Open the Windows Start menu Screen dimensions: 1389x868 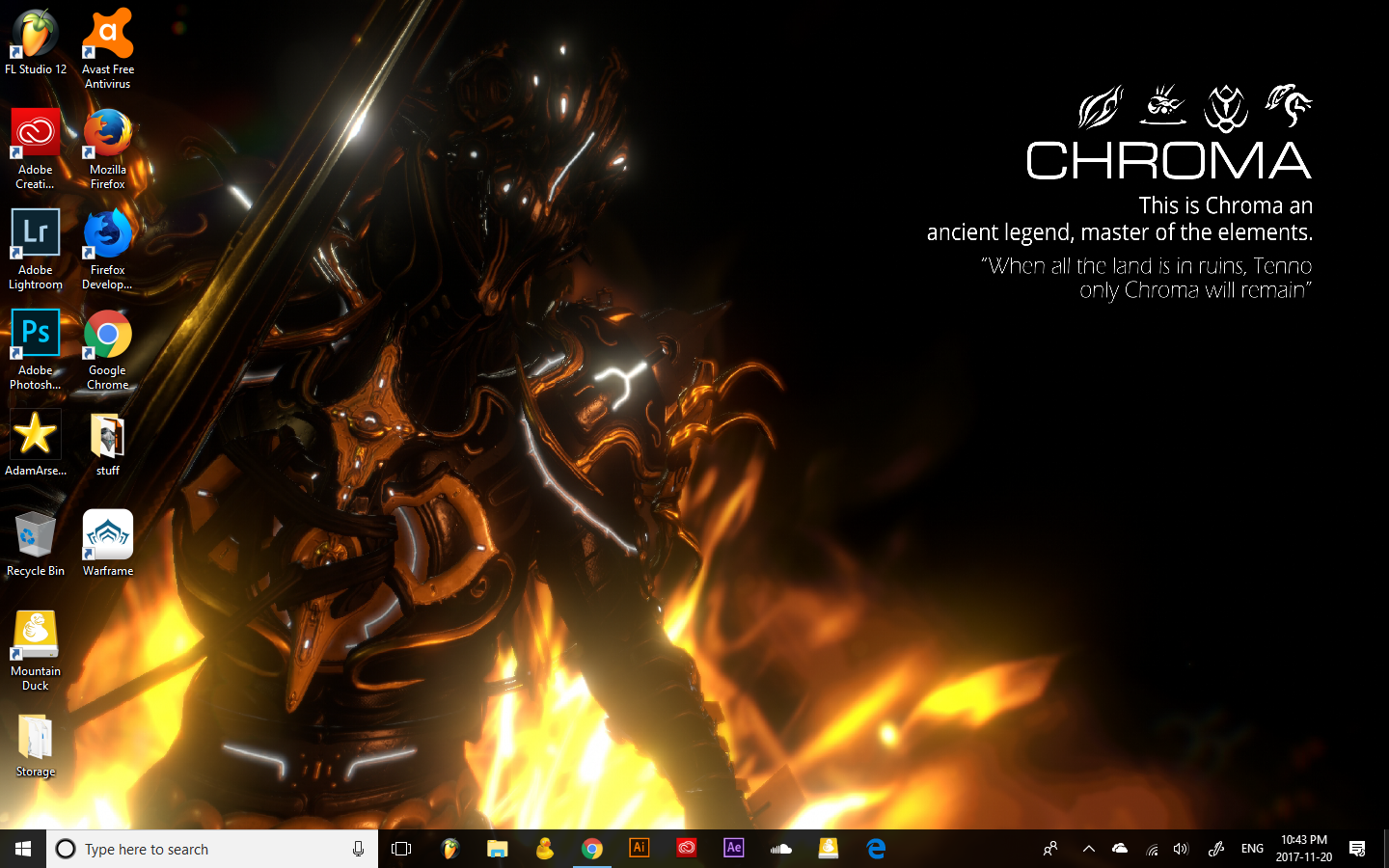click(23, 849)
